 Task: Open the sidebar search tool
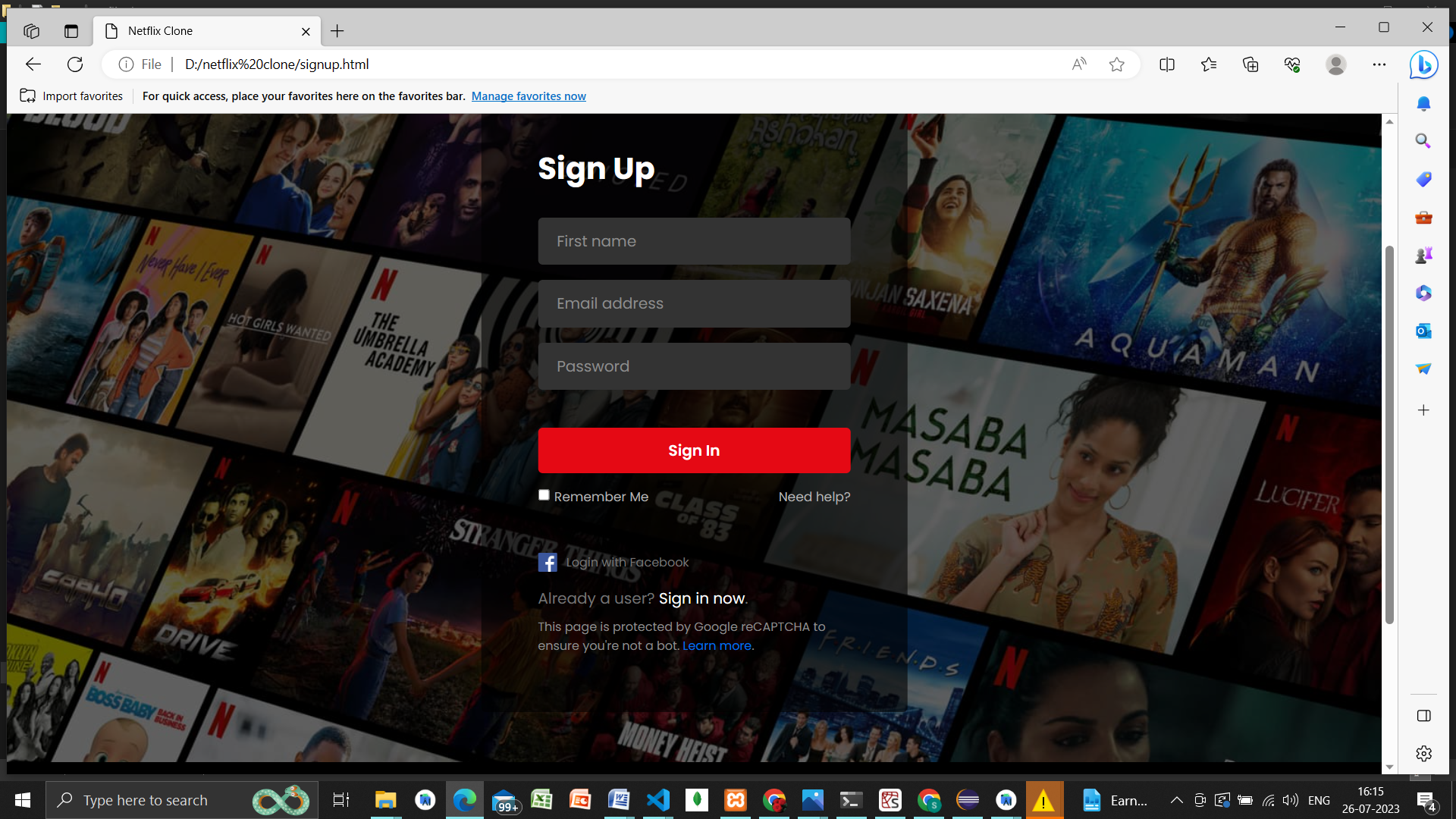tap(1423, 141)
